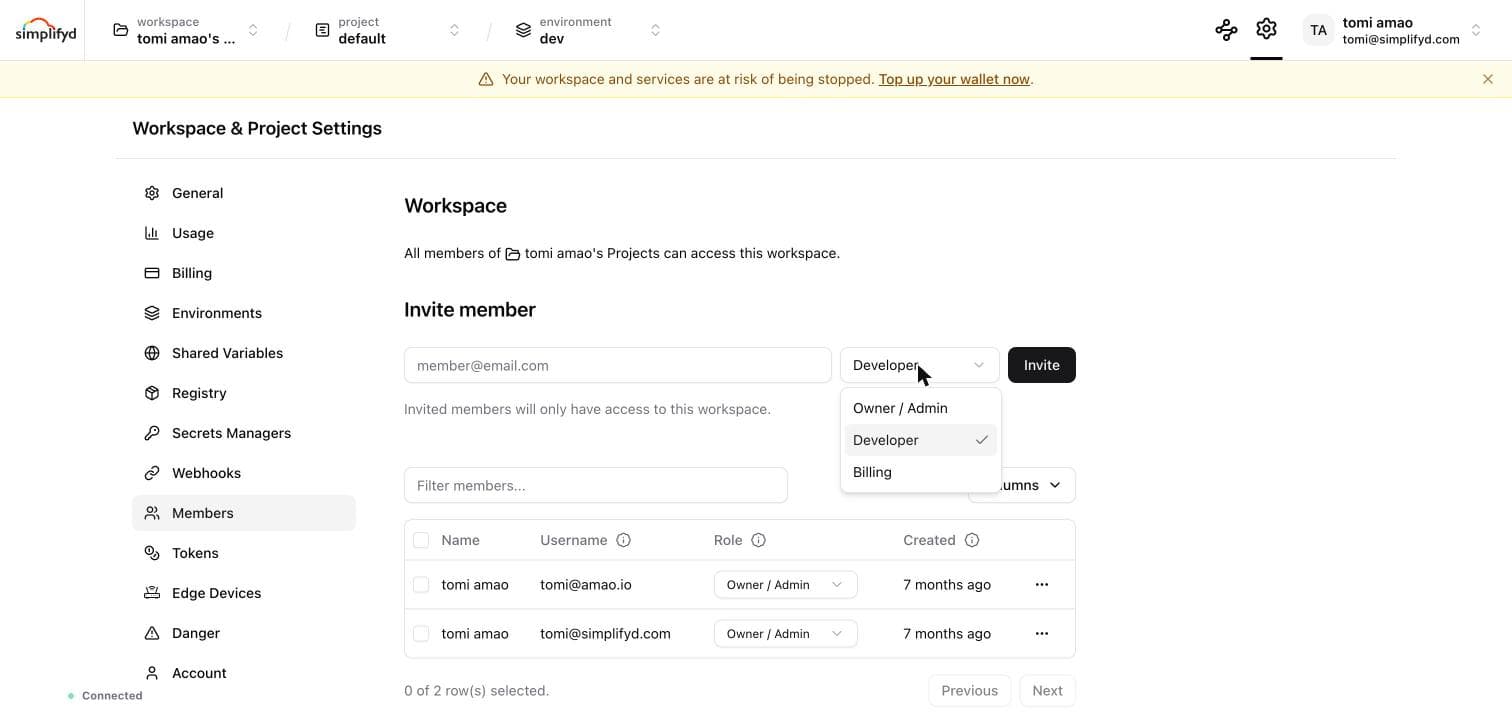Click the Username info icon
The height and width of the screenshot is (724, 1512).
coord(624,540)
